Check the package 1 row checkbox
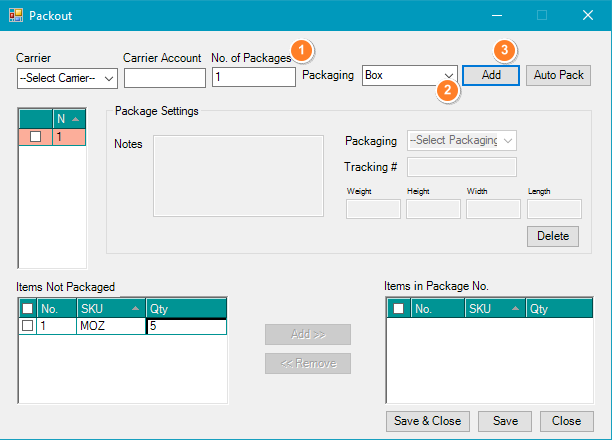612x440 pixels. (x=35, y=137)
